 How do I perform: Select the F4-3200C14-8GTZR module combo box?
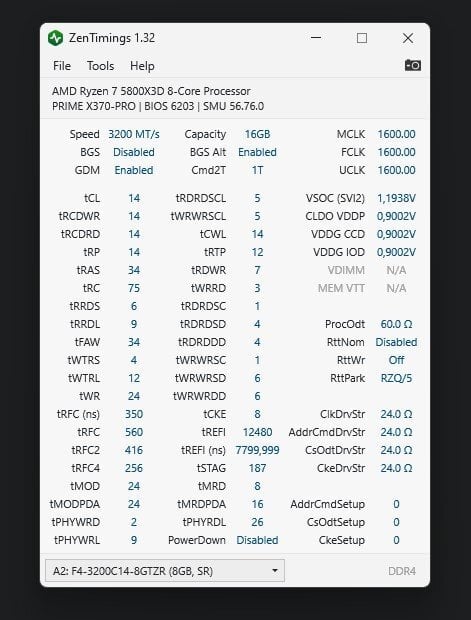165,571
